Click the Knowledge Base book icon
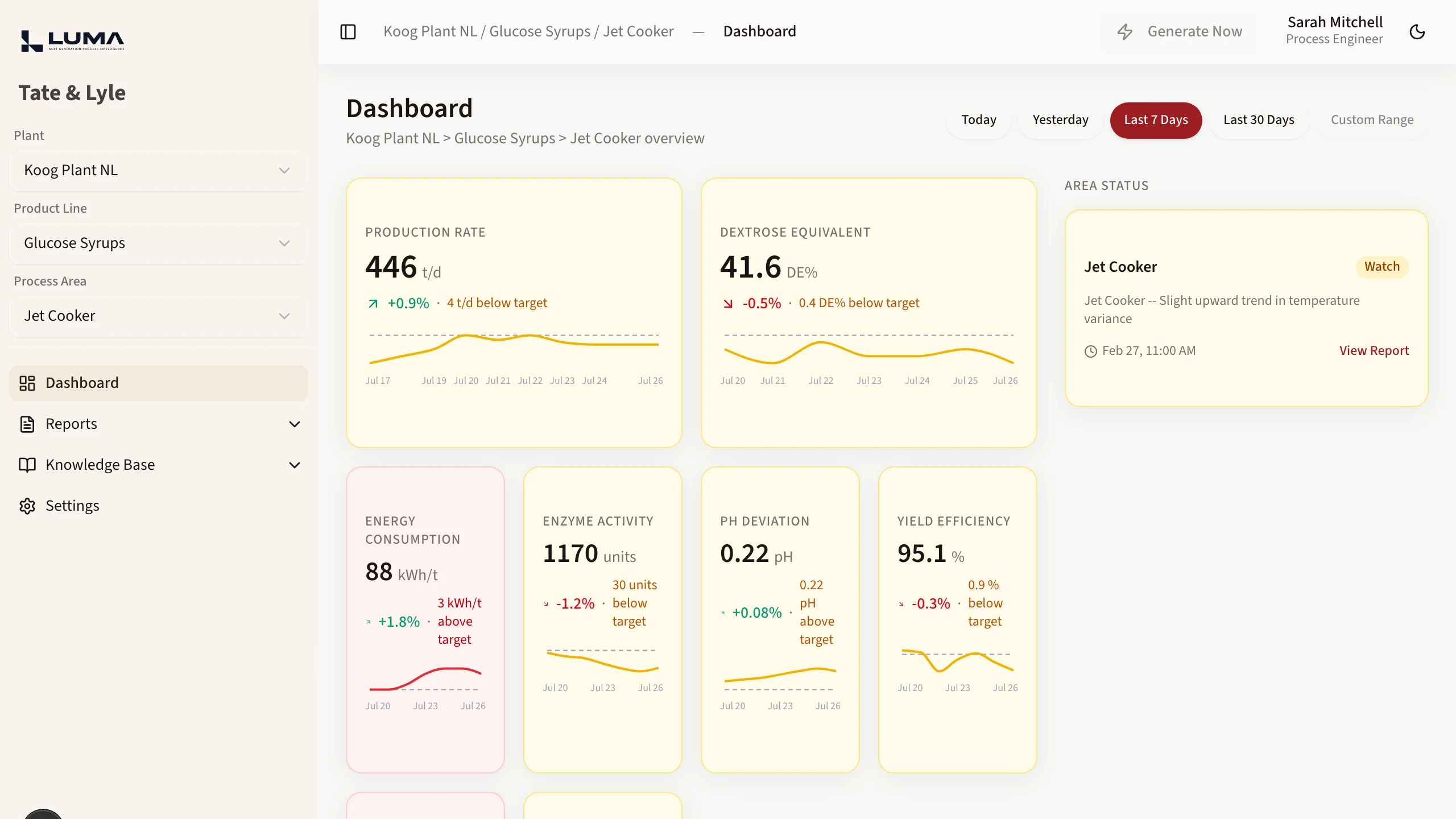 (27, 465)
